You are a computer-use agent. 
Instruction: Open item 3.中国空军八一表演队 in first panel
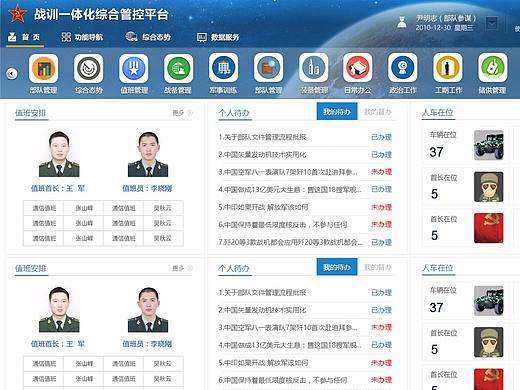point(288,172)
